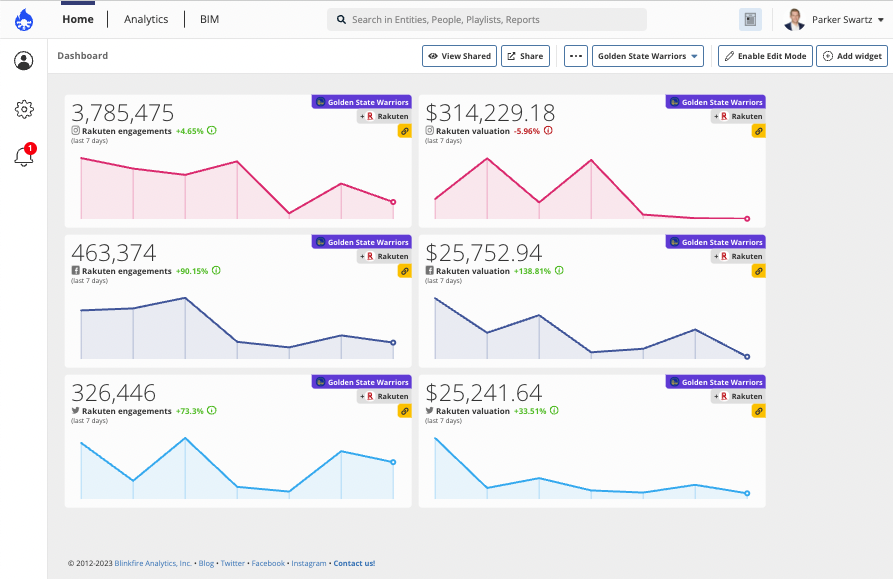Open the Golden State Warriors dropdown
The image size is (893, 579).
pyautogui.click(x=648, y=56)
